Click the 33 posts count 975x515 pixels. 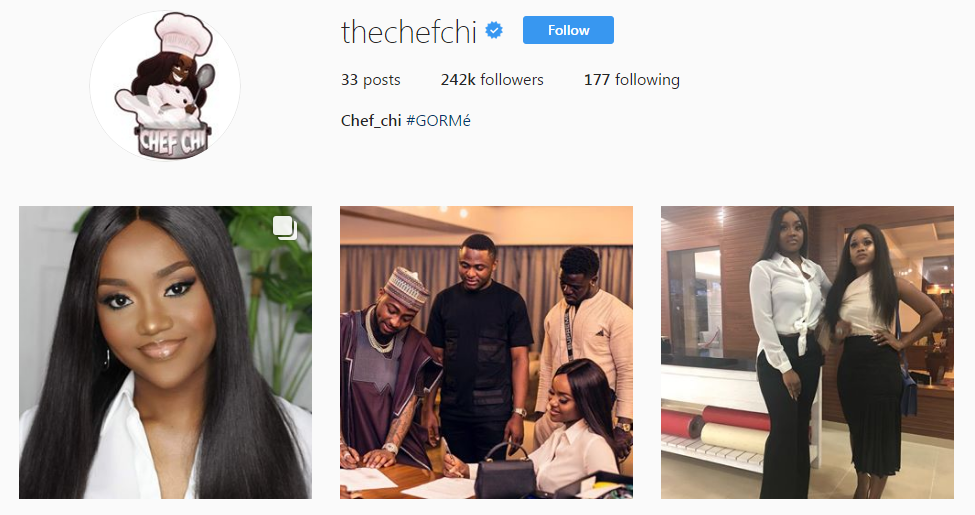tap(371, 80)
